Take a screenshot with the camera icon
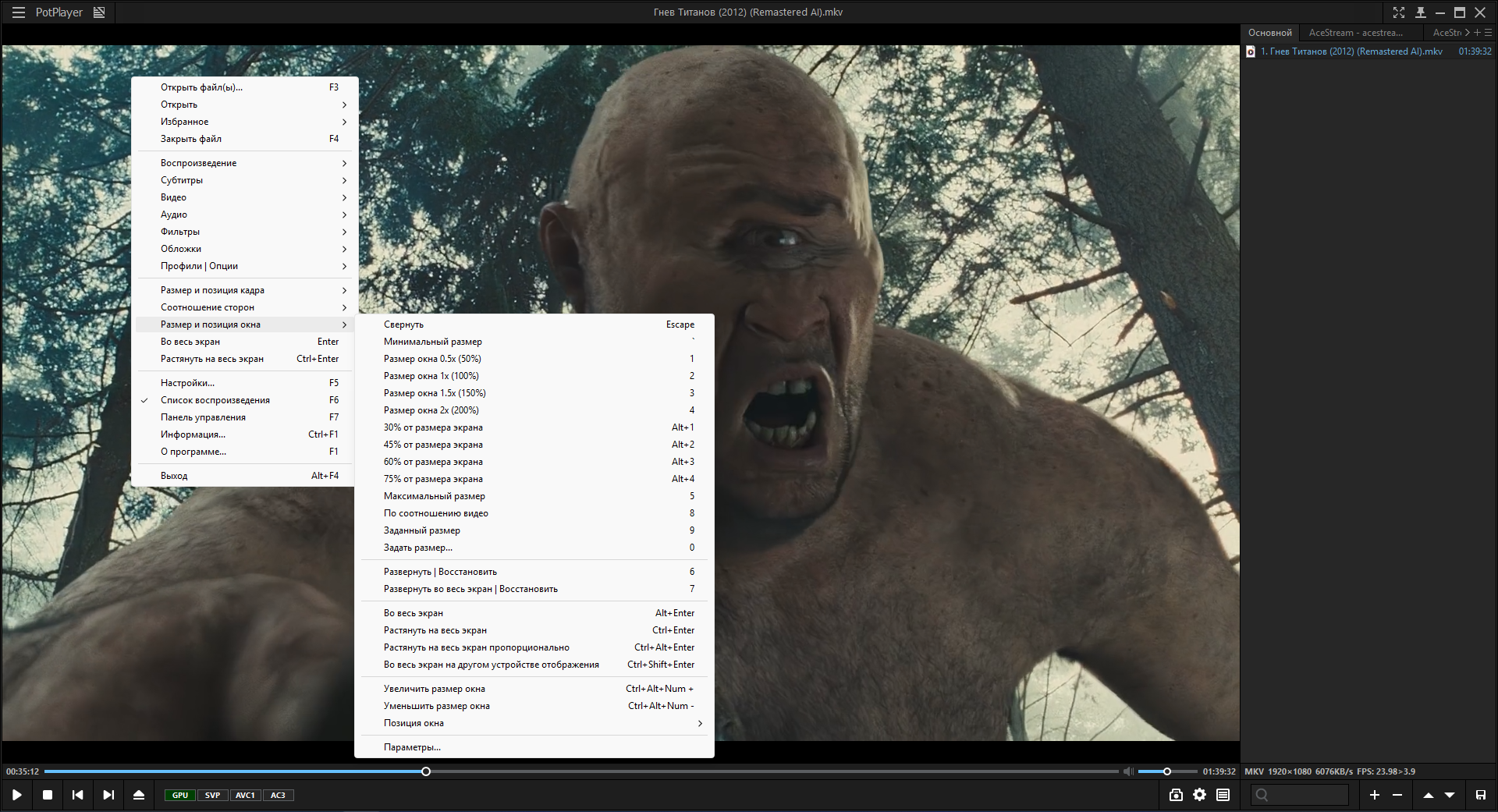 point(1176,795)
